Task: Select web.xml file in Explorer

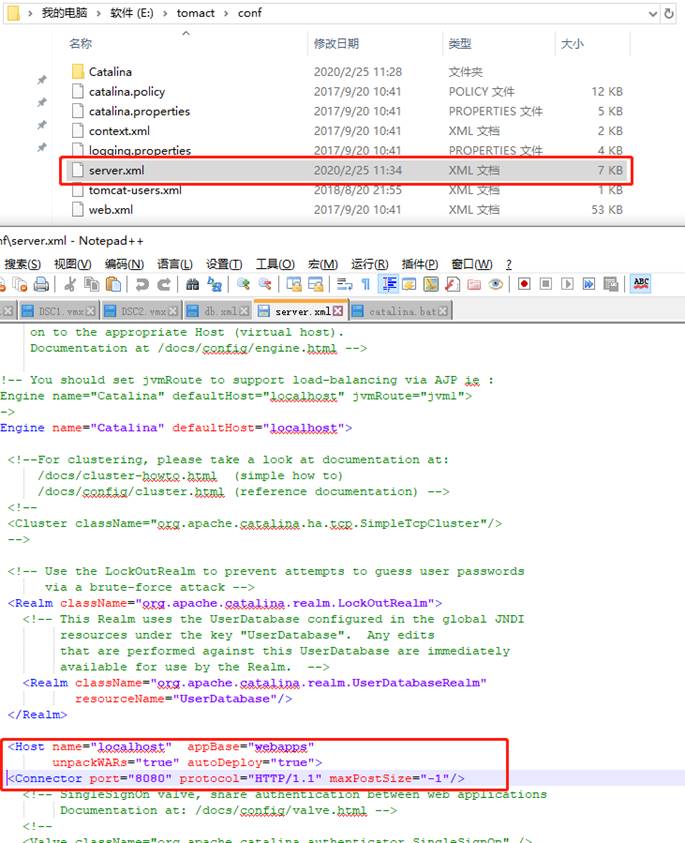Action: [111, 210]
